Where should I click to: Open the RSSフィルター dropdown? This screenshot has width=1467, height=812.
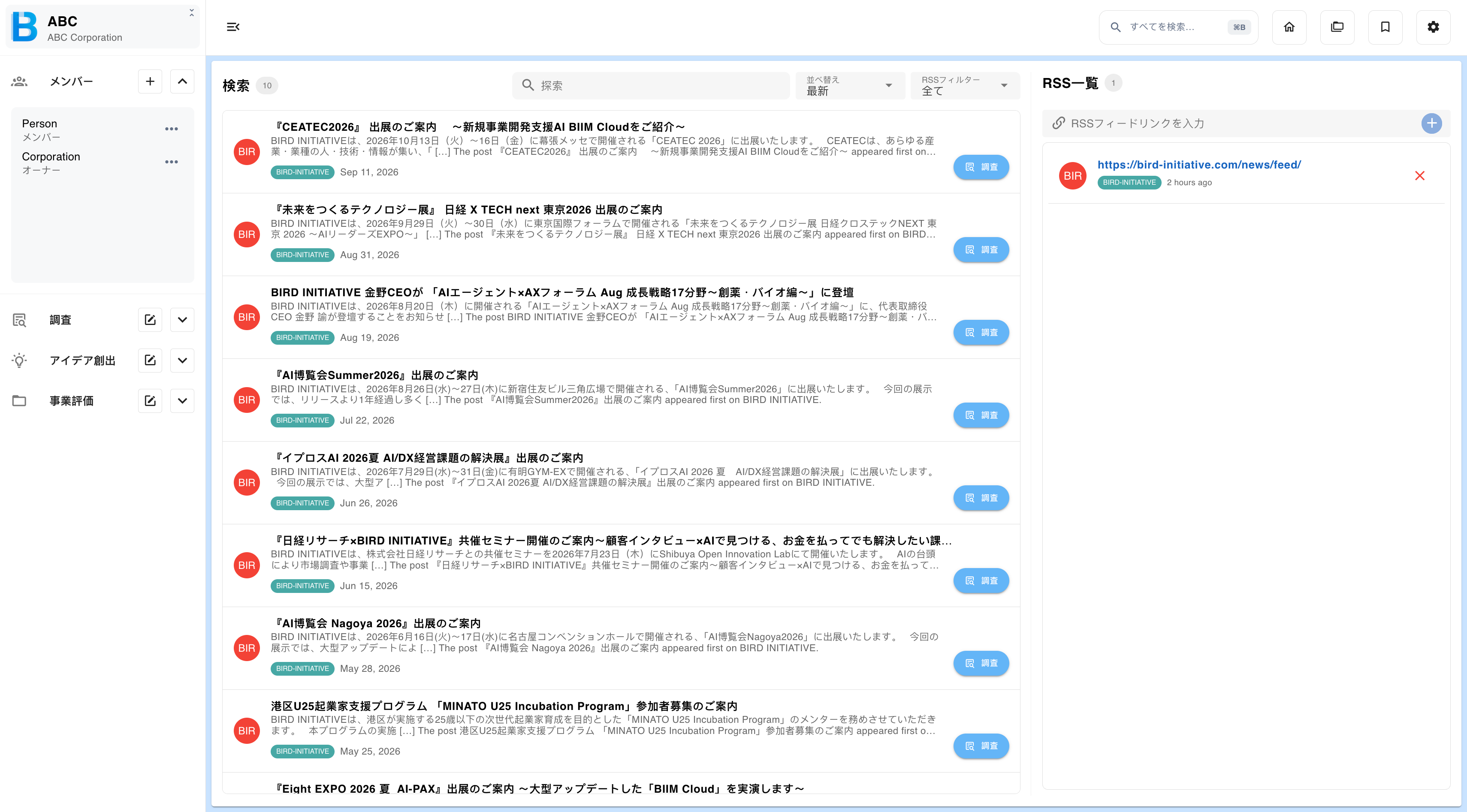[x=965, y=85]
